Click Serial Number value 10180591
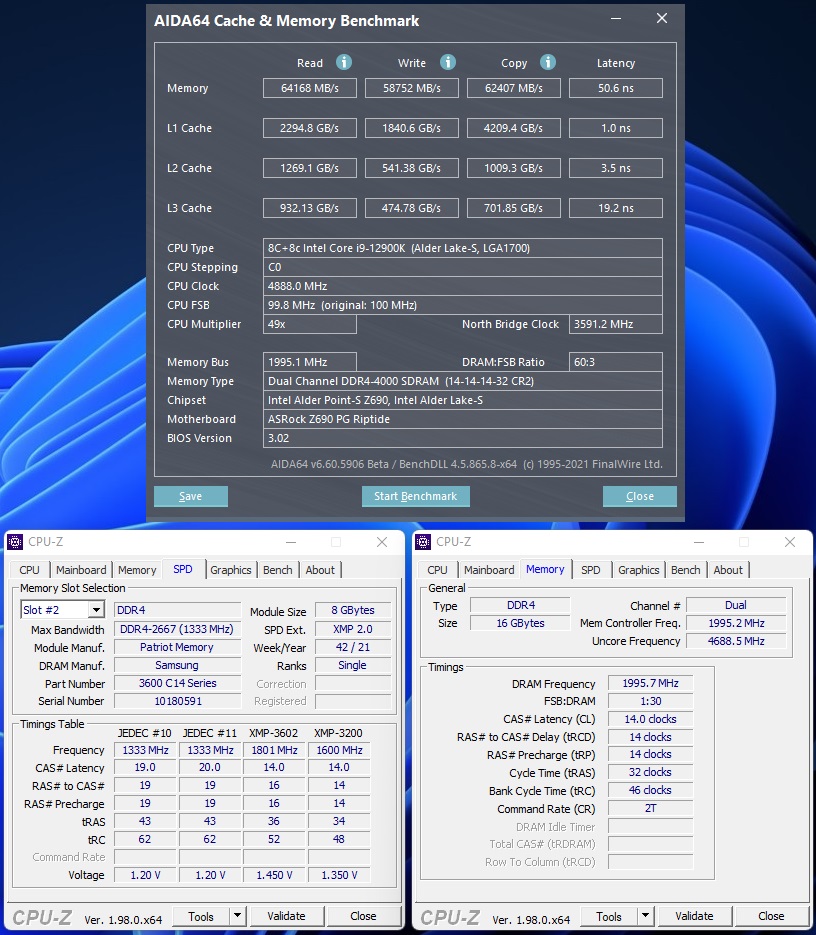This screenshot has height=935, width=816. tap(177, 701)
